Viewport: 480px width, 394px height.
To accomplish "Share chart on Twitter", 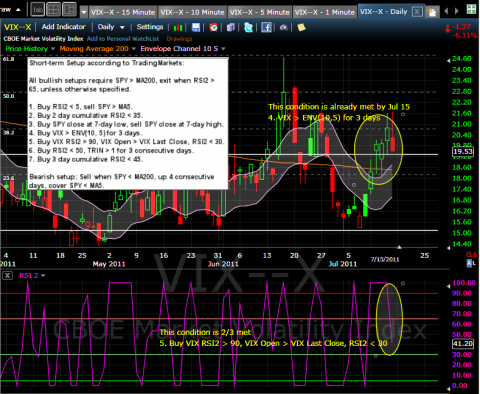I will 248,27.
